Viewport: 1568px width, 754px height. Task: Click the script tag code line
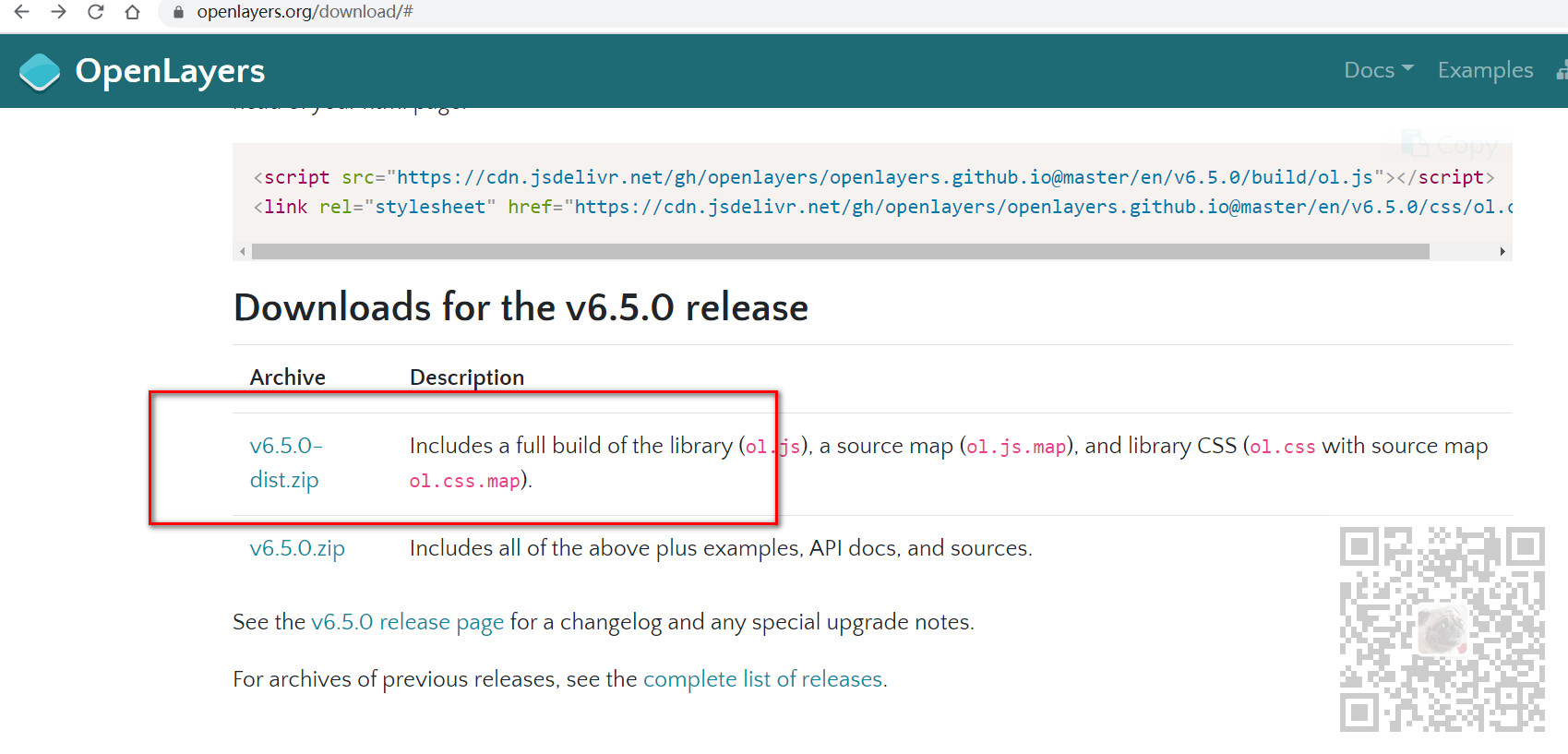click(873, 177)
